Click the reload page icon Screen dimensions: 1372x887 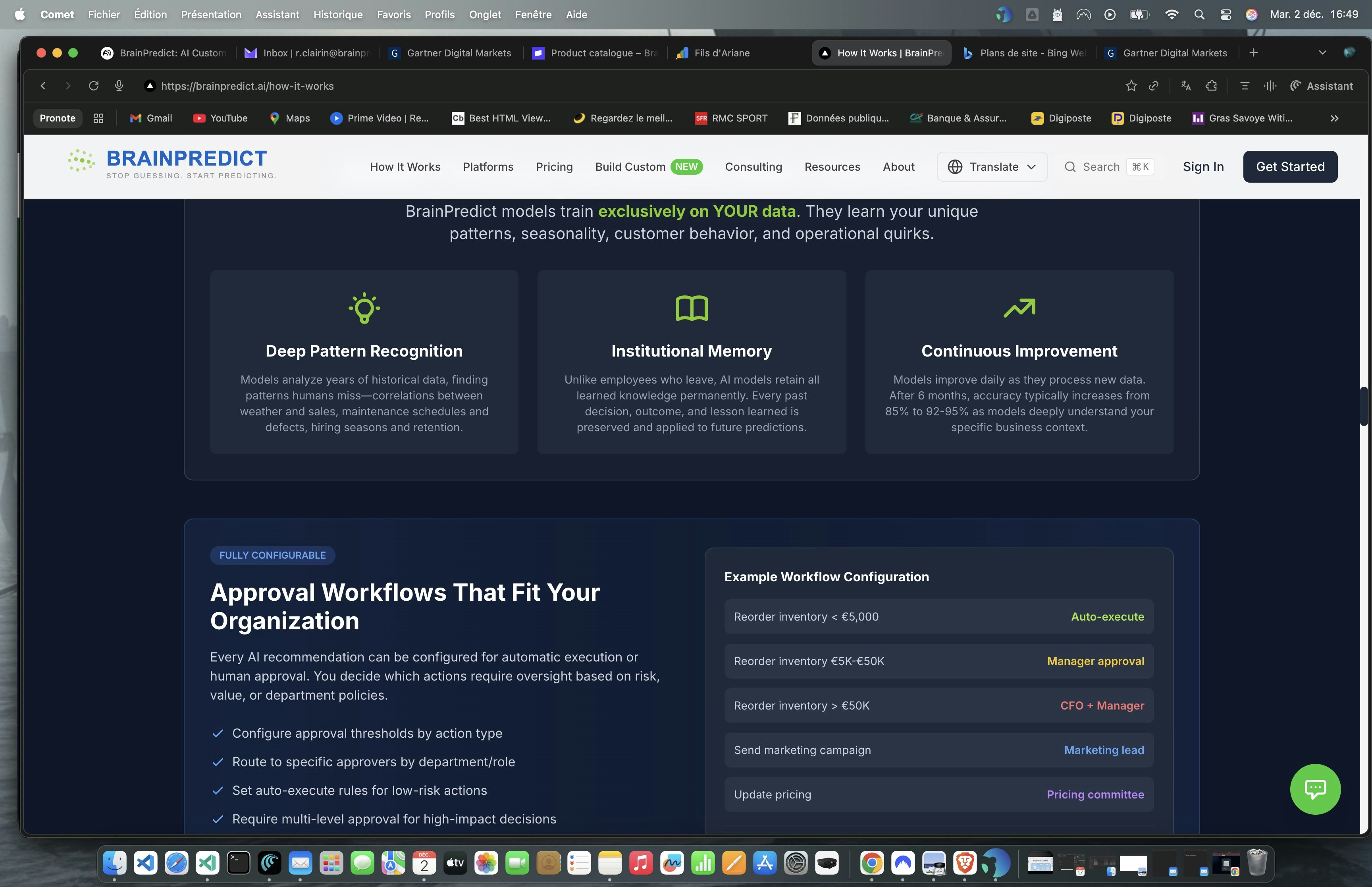pos(93,86)
